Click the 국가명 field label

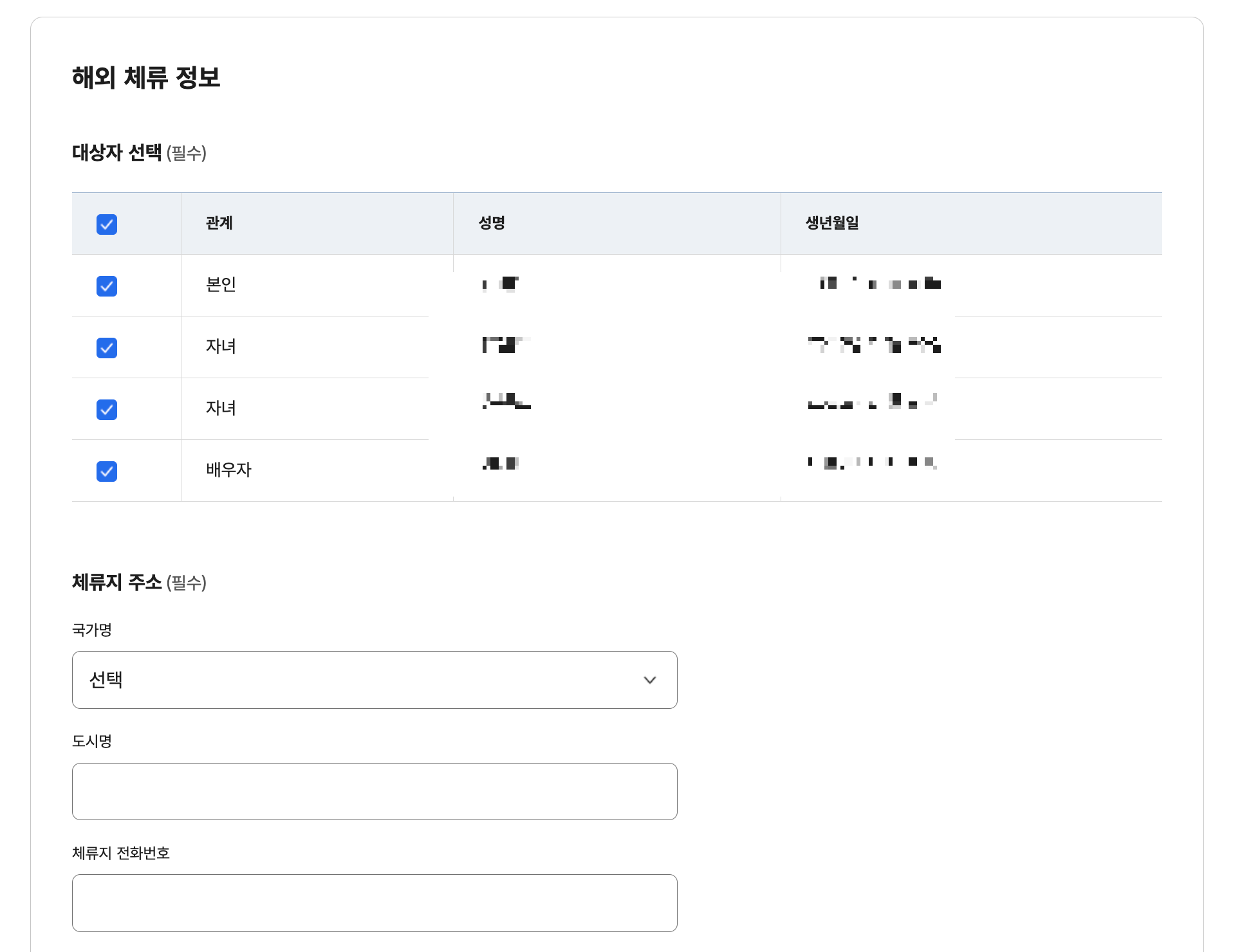pos(92,630)
